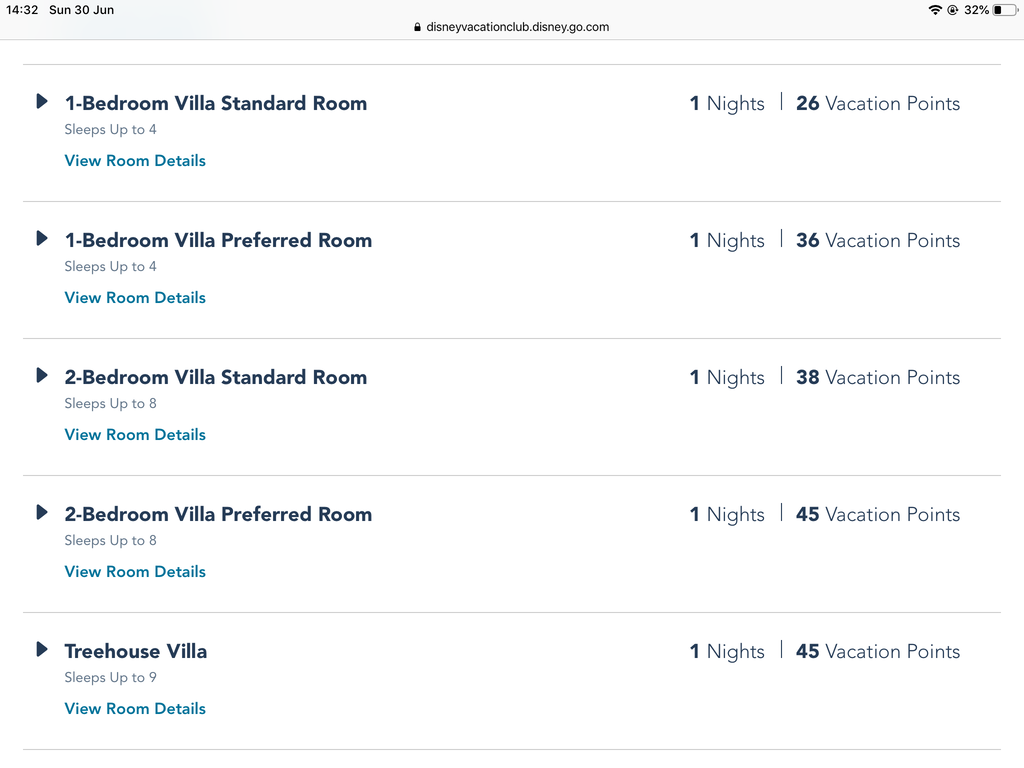Tap the 26 Vacation Points value

[877, 103]
